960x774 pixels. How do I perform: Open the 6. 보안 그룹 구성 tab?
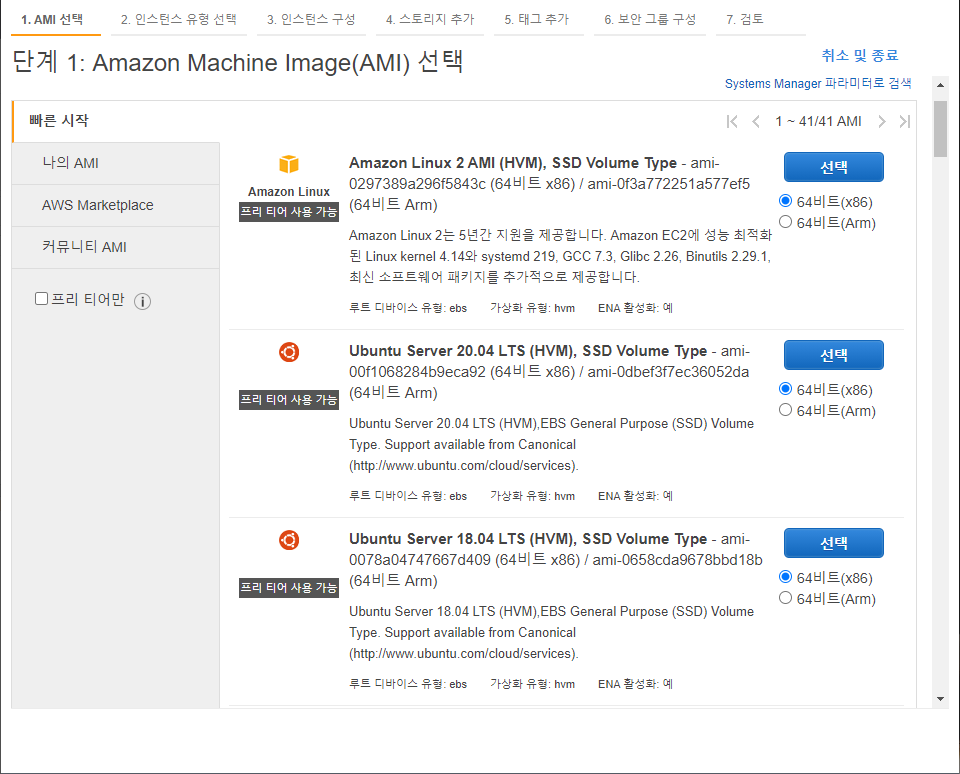point(650,20)
